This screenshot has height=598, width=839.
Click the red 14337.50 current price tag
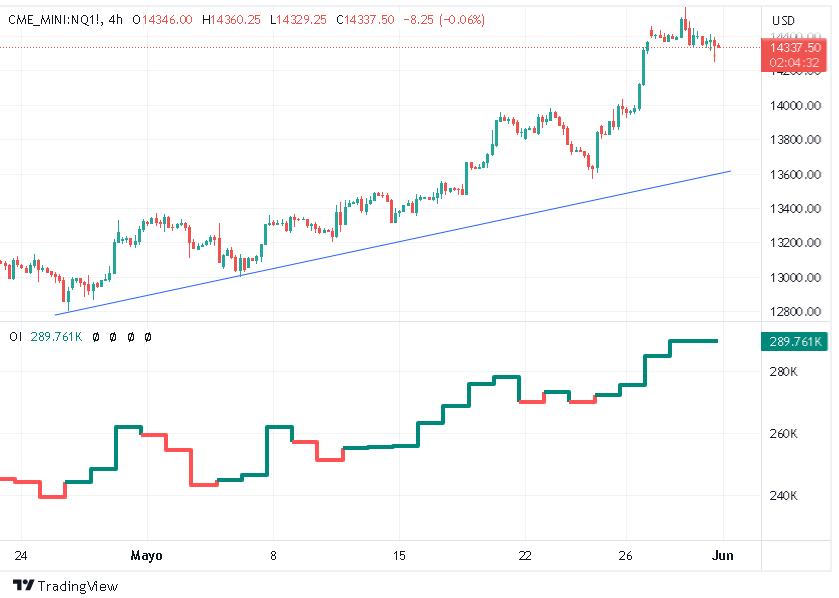(795, 47)
